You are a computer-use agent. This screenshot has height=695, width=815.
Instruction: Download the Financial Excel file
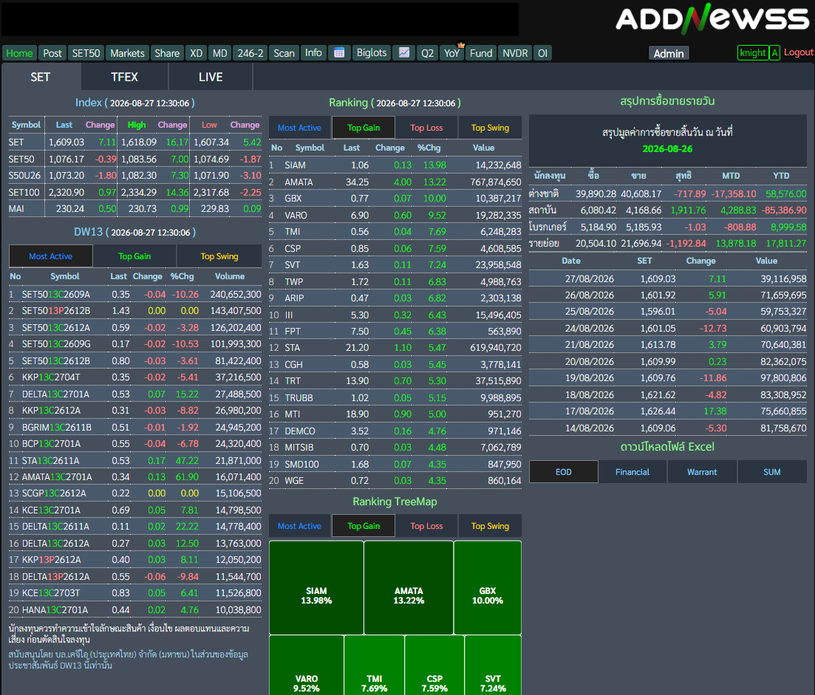click(633, 472)
